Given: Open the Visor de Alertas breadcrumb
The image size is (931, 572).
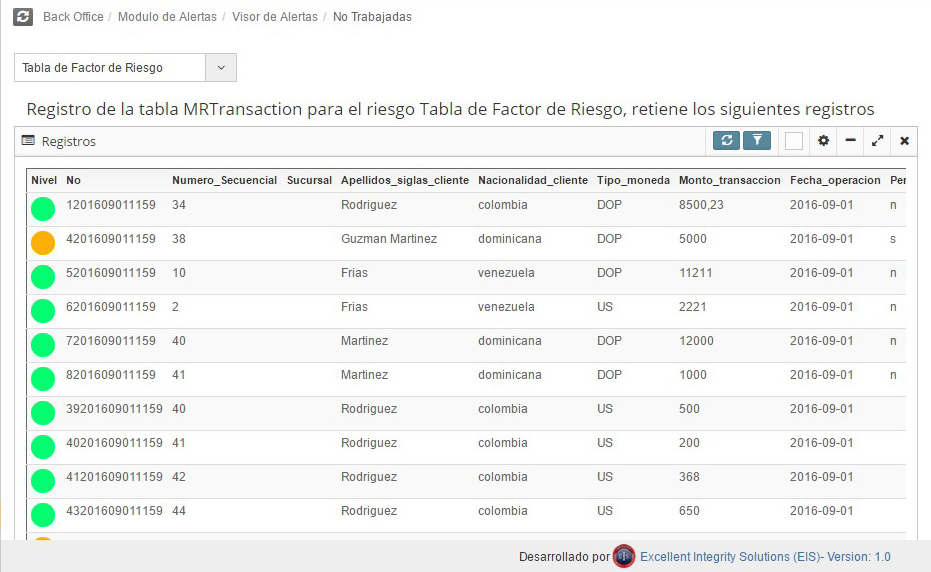Looking at the screenshot, I should [x=274, y=17].
